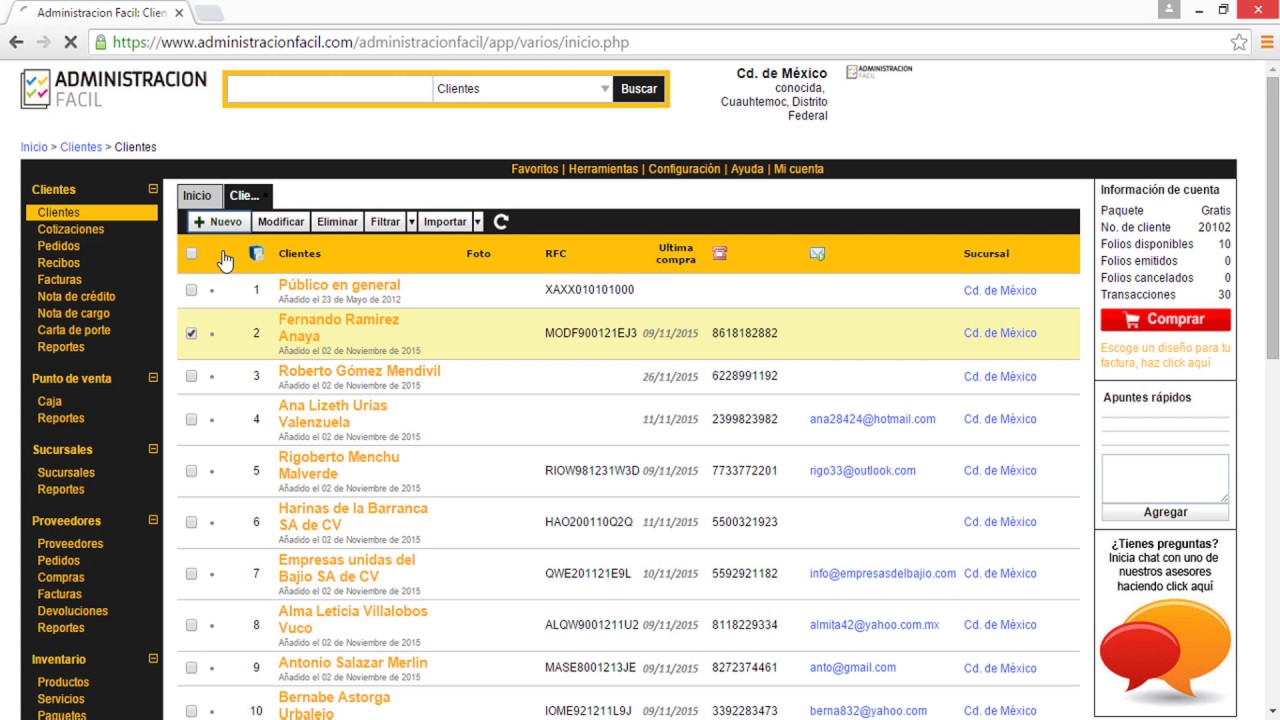Viewport: 1280px width, 720px height.
Task: Open Nota de crédito in the sidebar
Action: click(76, 297)
